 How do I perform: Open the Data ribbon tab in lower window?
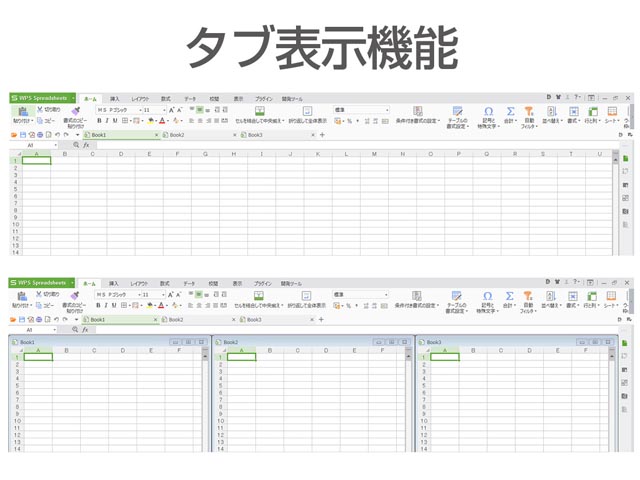(189, 283)
